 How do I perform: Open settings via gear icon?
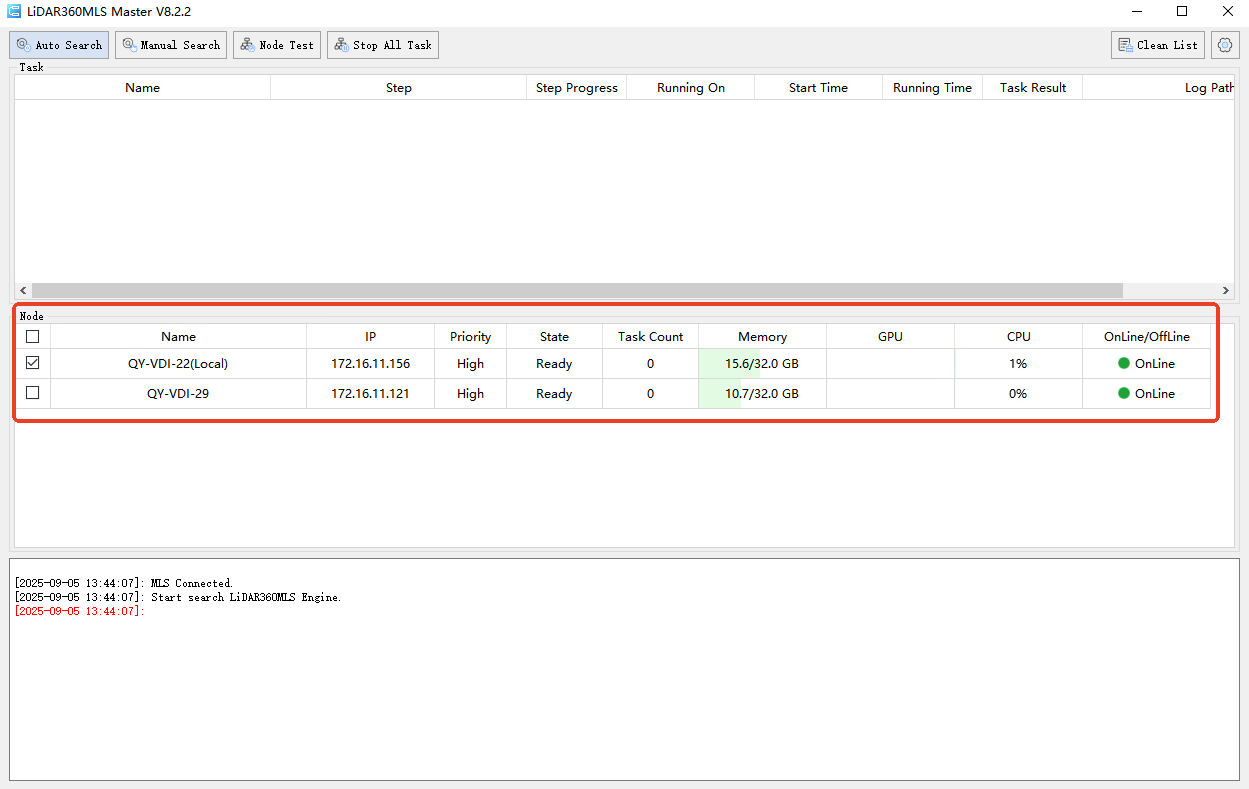pos(1225,45)
